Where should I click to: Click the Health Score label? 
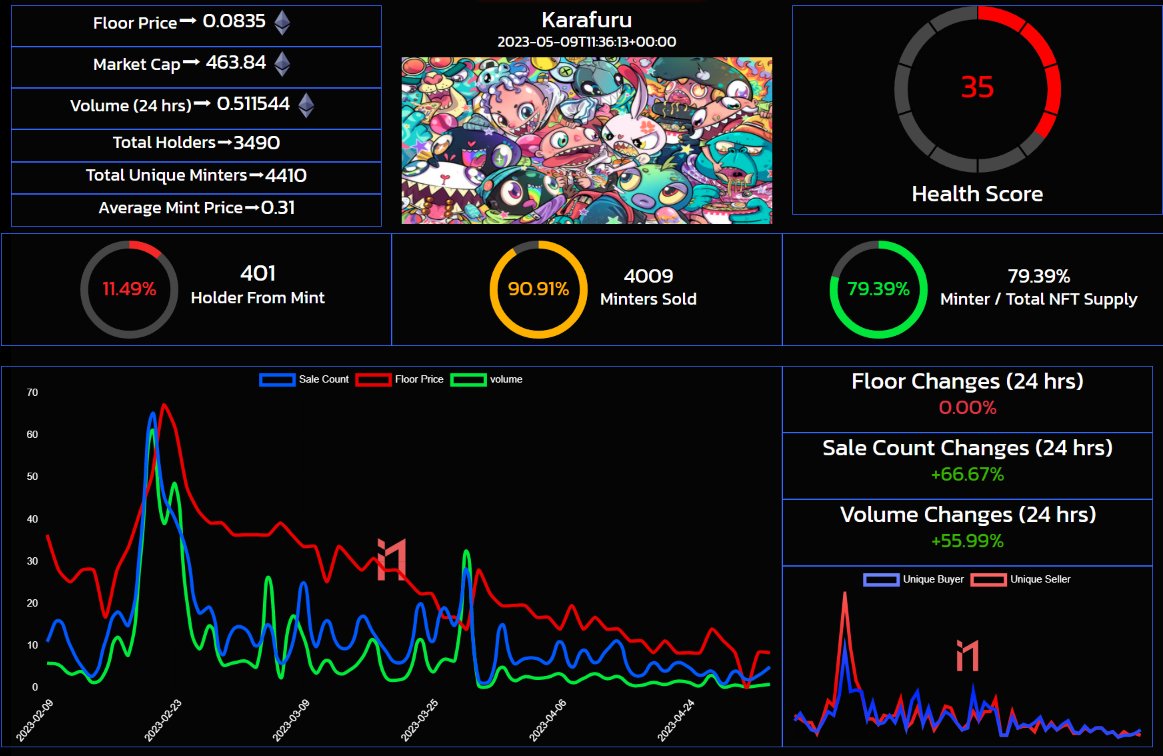(x=977, y=194)
